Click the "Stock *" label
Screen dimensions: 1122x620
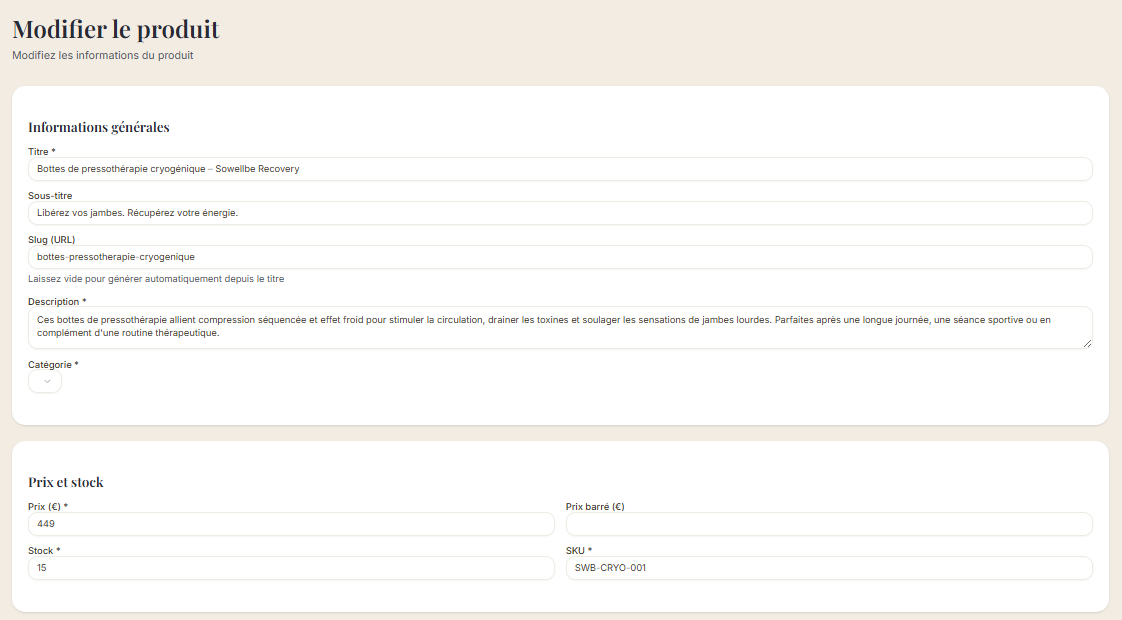[x=44, y=551]
